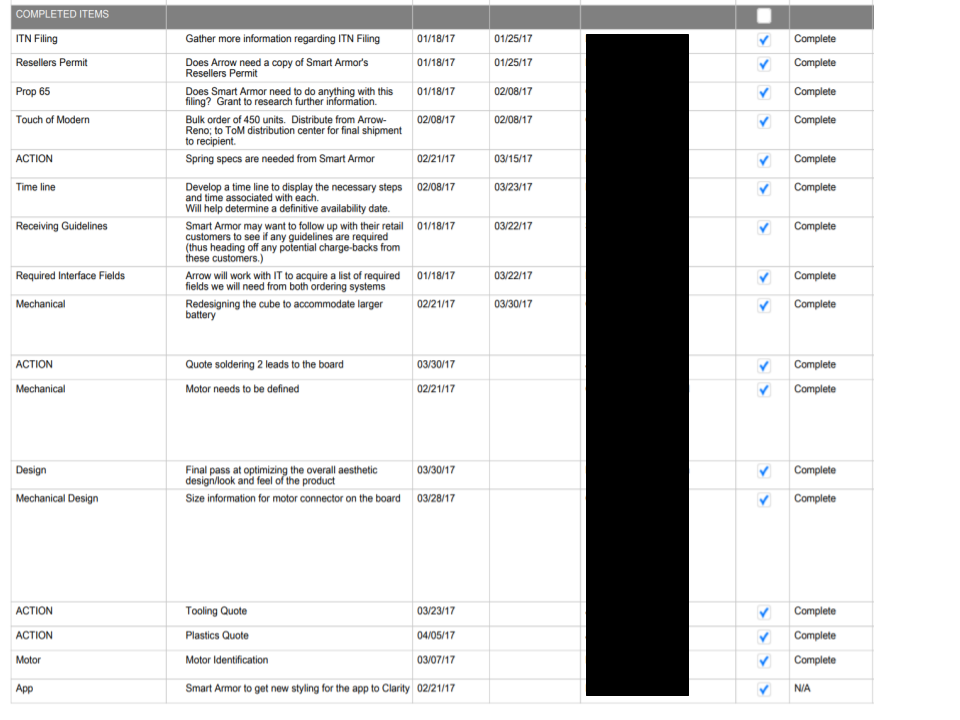Click 'Develop a time line' description
Viewport: 960px width, 720px height.
293,198
